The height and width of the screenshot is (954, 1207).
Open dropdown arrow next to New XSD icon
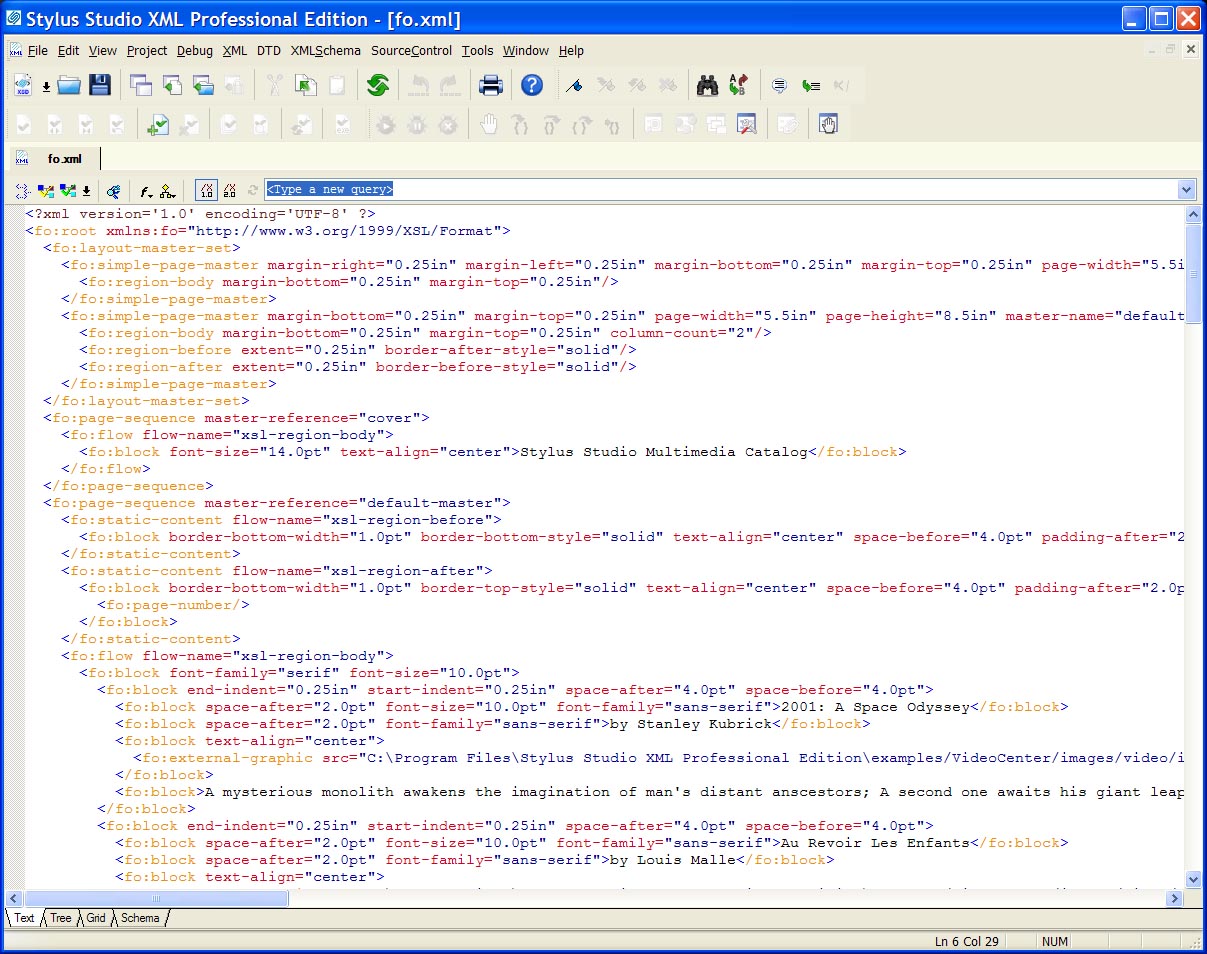[46, 87]
